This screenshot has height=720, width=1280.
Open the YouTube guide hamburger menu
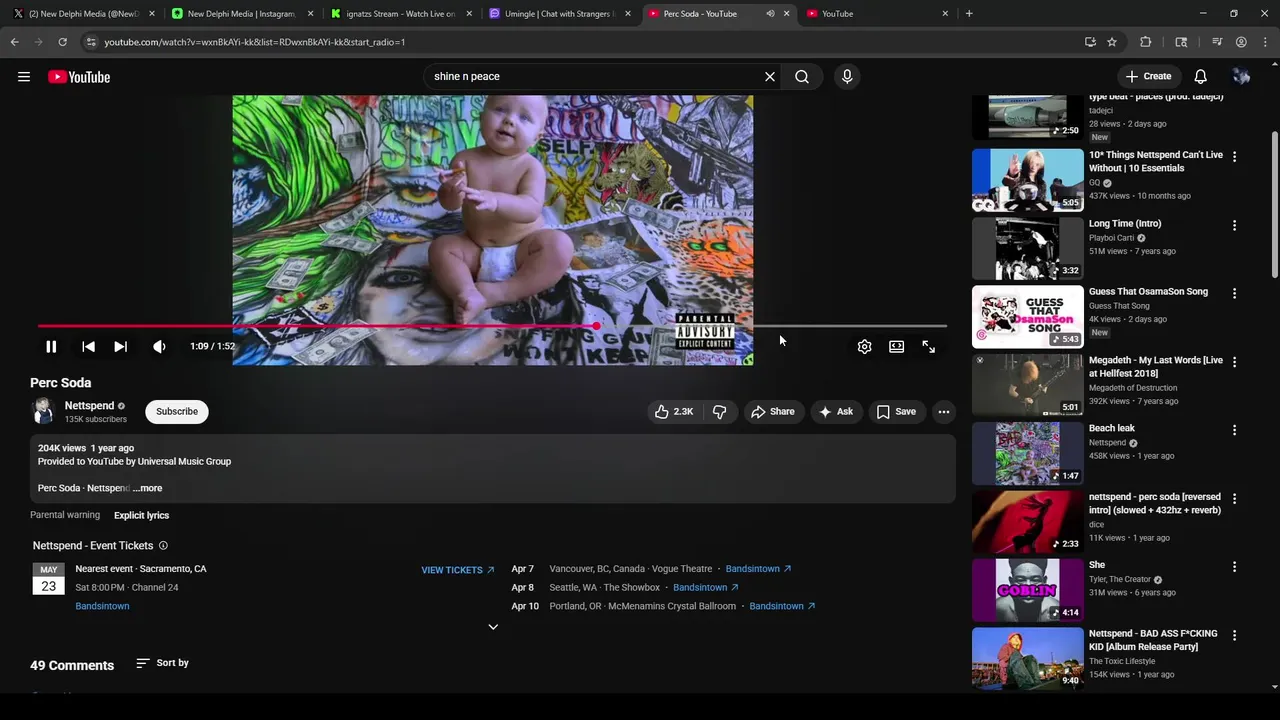coord(24,77)
